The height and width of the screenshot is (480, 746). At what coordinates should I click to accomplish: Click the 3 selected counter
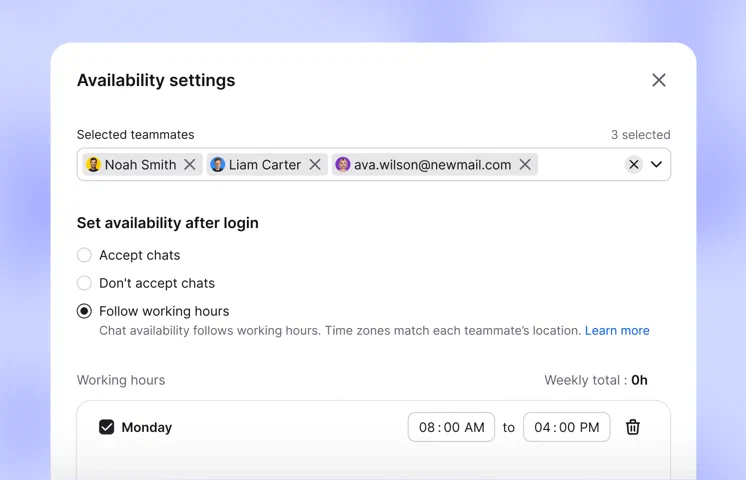pos(640,135)
